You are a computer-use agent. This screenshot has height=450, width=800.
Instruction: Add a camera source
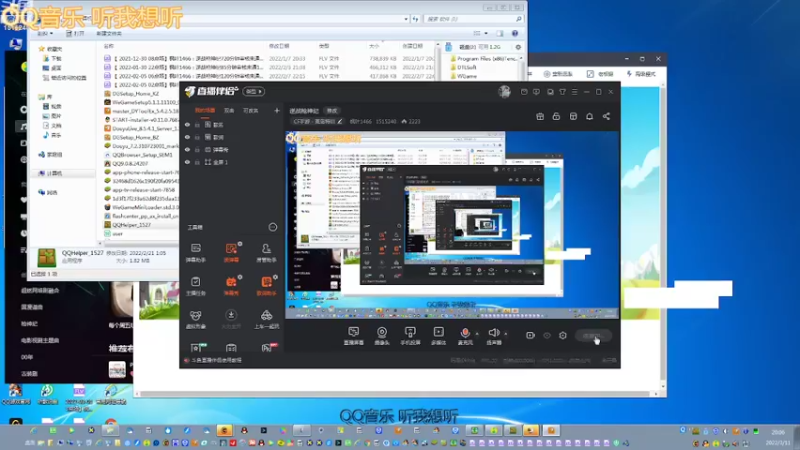click(x=382, y=336)
